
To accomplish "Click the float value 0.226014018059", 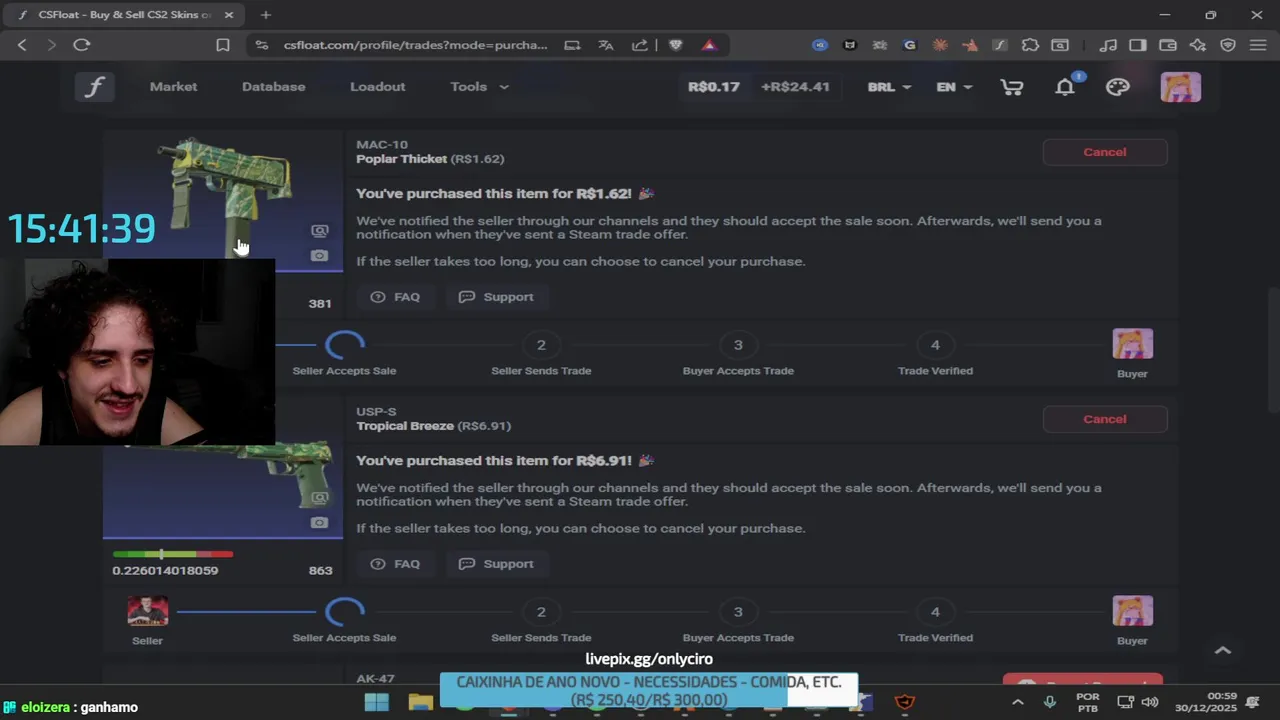I will (x=165, y=571).
